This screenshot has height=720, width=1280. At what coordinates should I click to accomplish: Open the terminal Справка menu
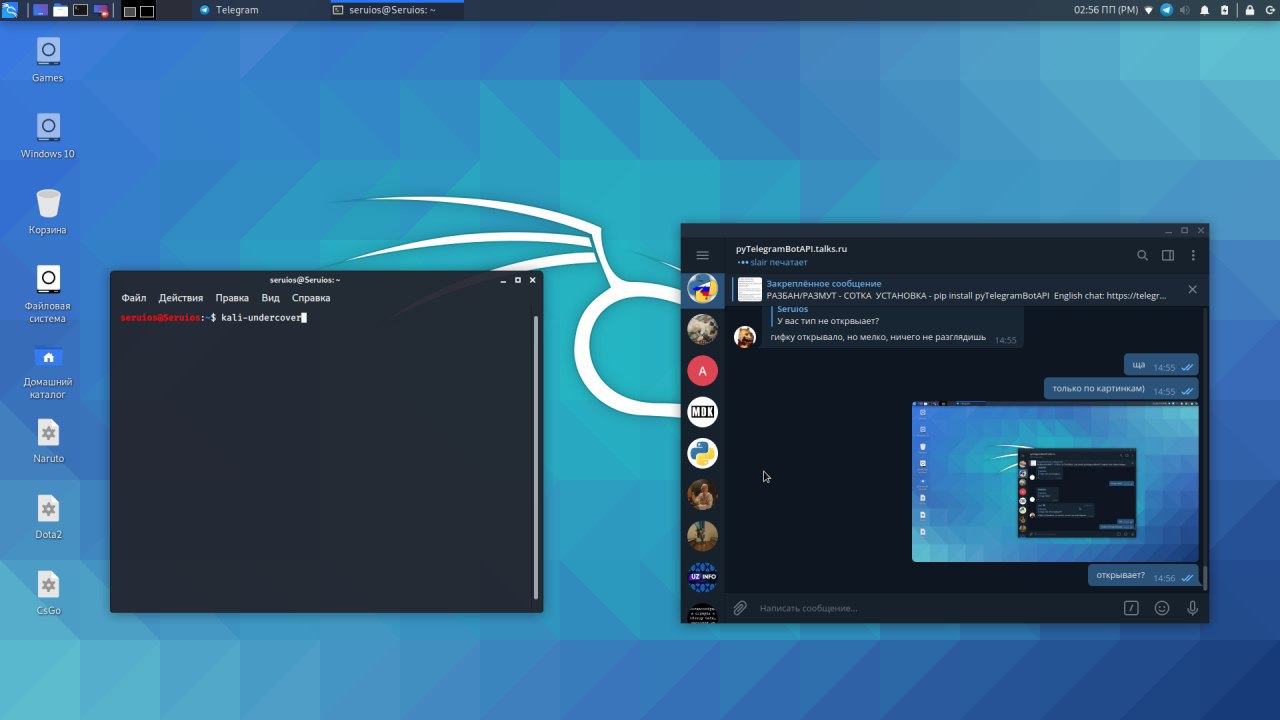311,298
